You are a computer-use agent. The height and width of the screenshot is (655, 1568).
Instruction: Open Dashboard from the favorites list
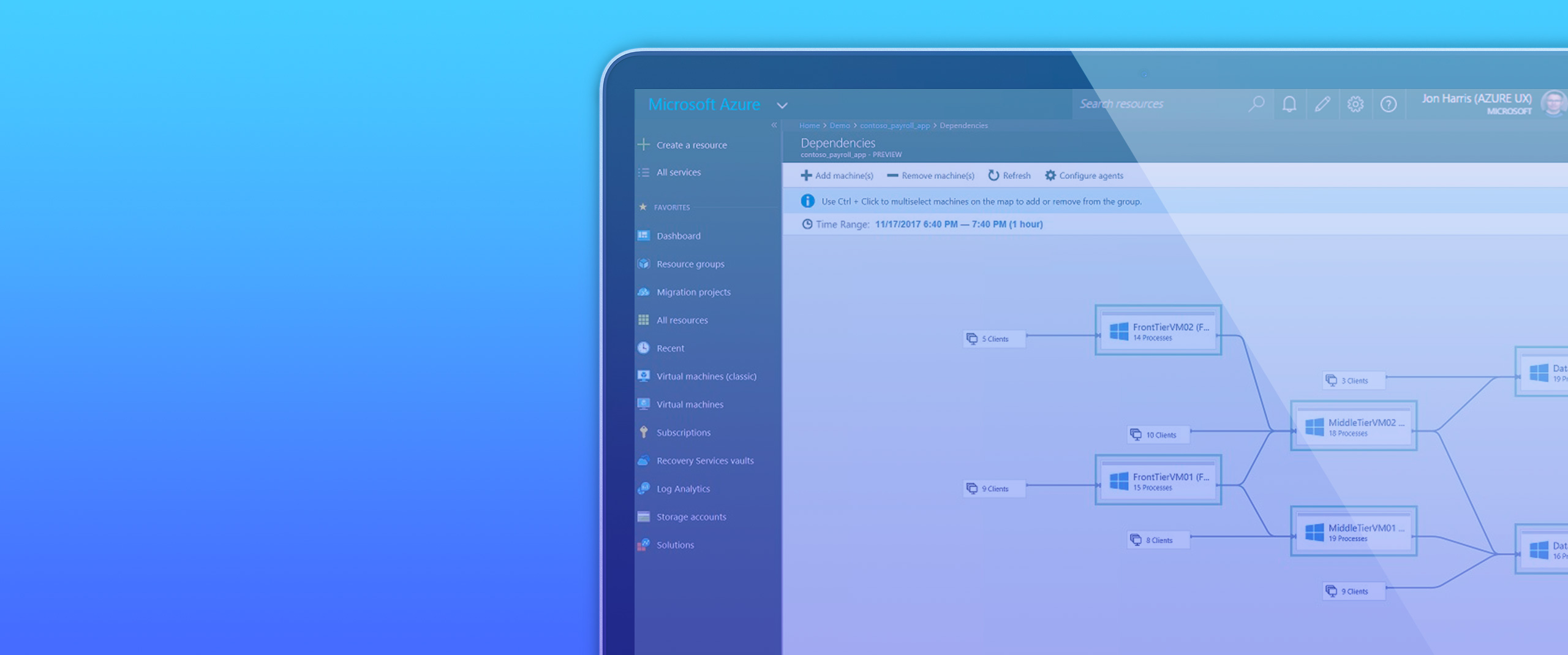coord(679,236)
